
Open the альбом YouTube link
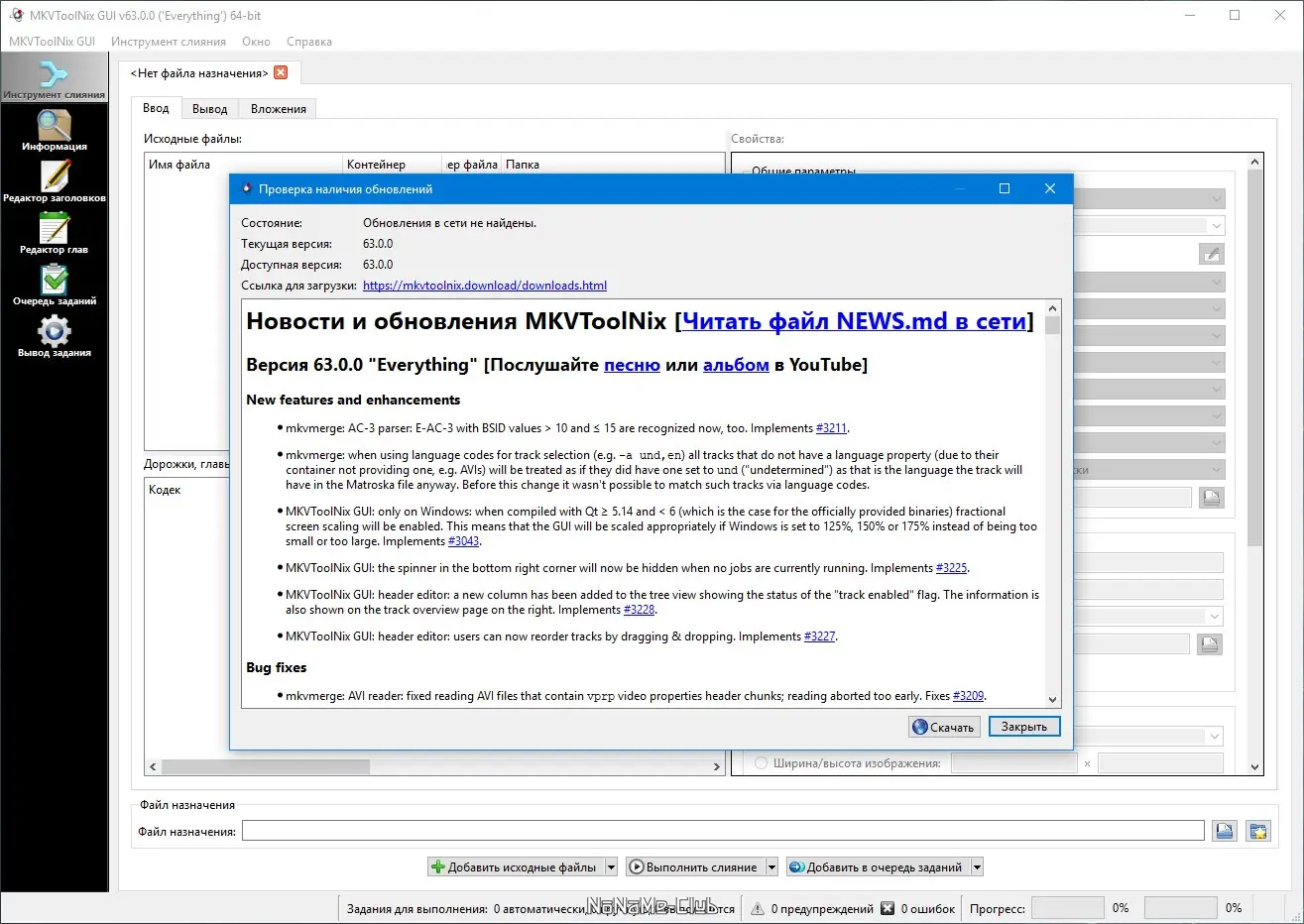point(736,365)
